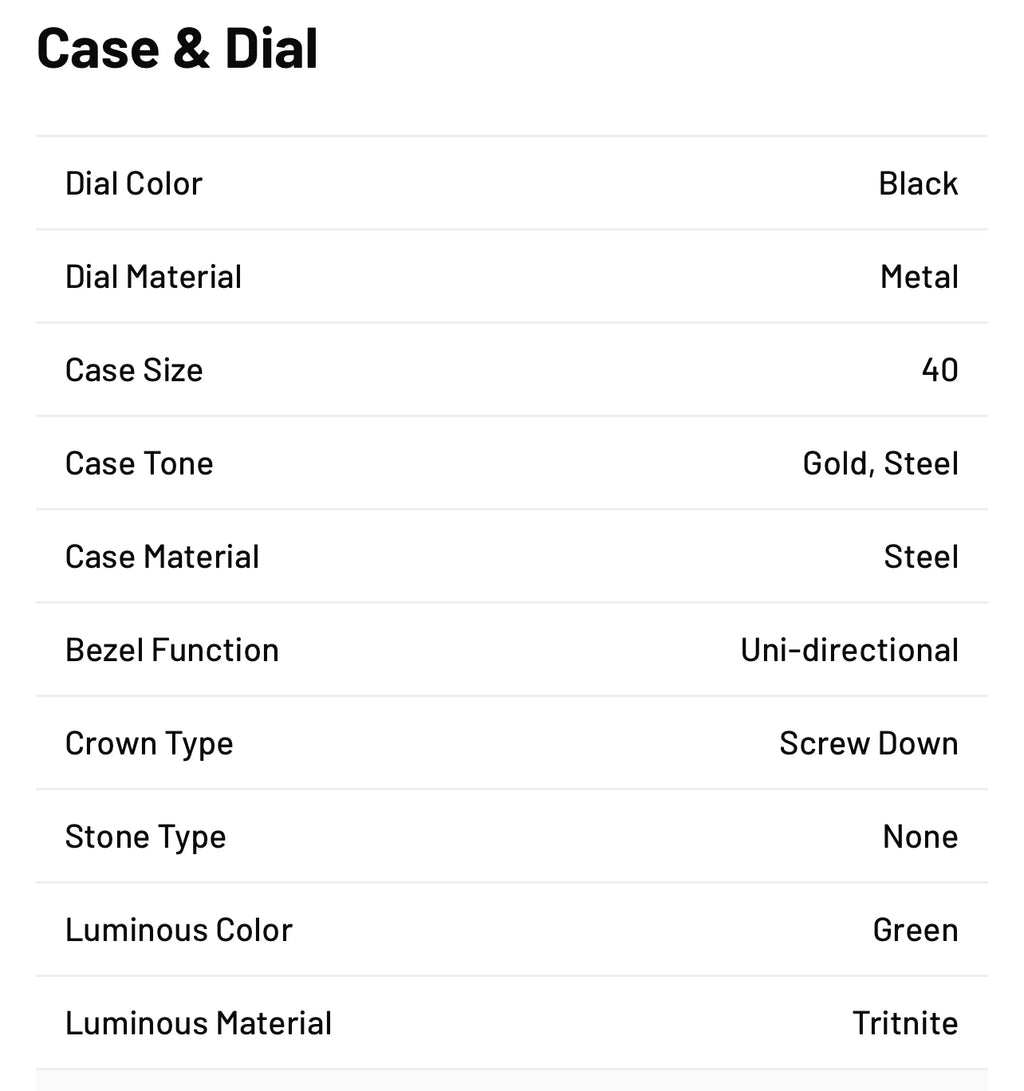
Task: Select the Case Material label
Action: click(162, 557)
